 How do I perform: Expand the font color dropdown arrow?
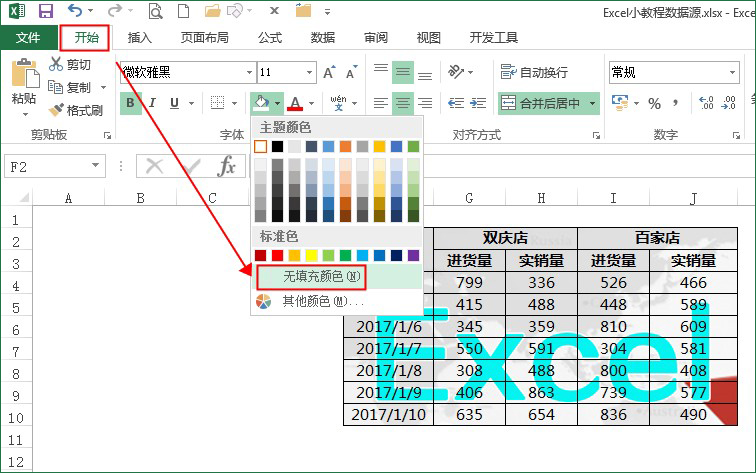pyautogui.click(x=311, y=103)
